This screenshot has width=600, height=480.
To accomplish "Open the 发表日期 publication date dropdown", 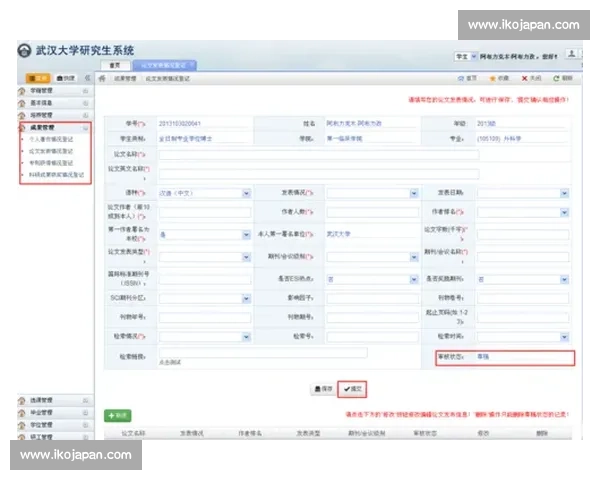I will pyautogui.click(x=564, y=193).
